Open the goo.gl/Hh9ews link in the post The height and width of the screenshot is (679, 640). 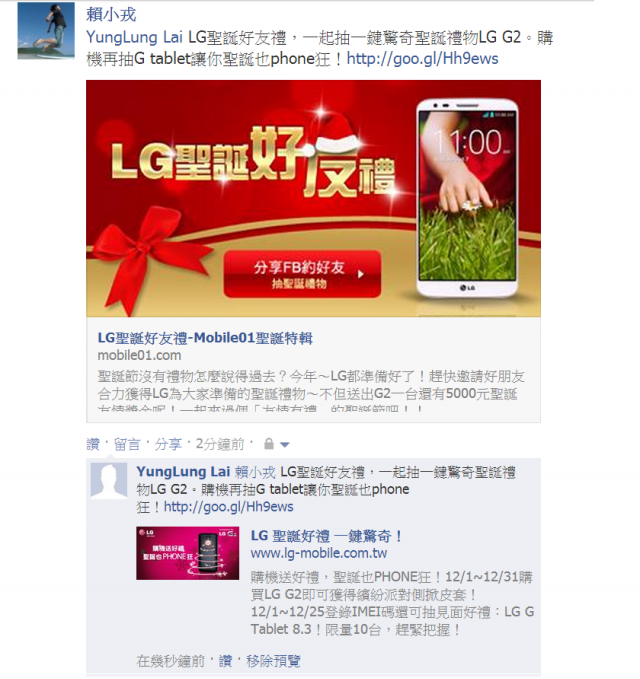tap(422, 59)
